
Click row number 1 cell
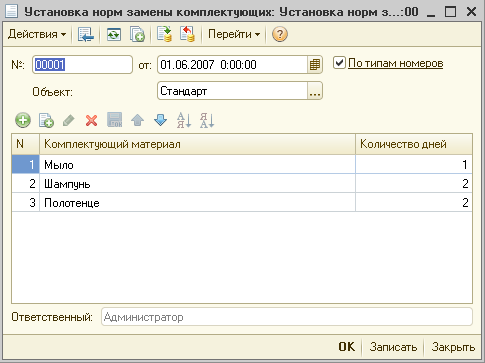click(x=26, y=164)
